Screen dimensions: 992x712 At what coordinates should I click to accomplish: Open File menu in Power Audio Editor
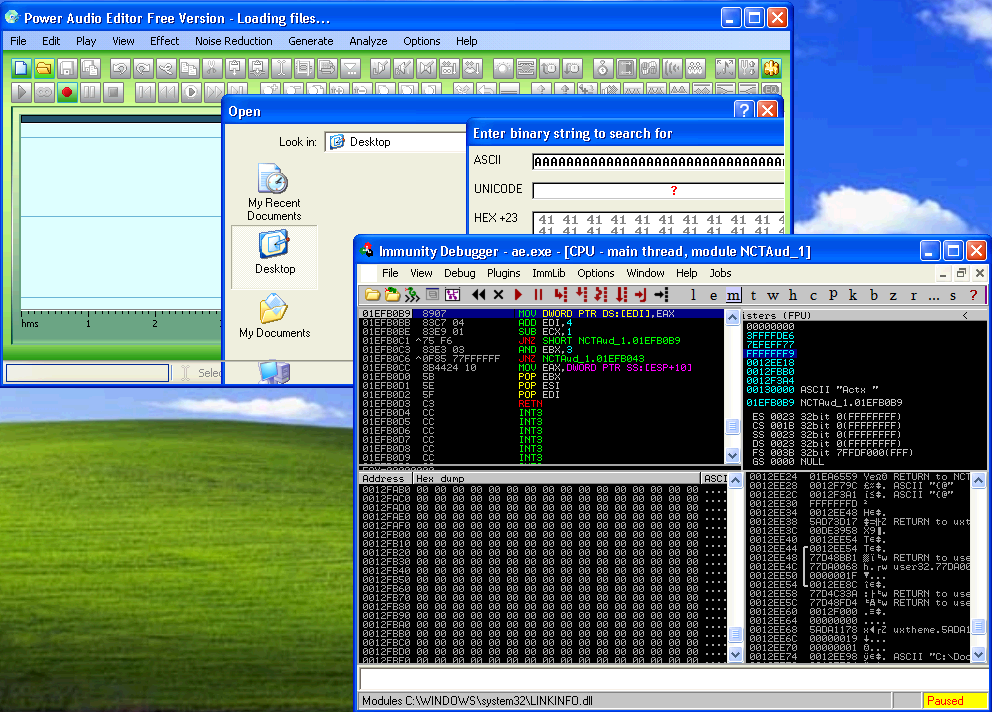[18, 41]
